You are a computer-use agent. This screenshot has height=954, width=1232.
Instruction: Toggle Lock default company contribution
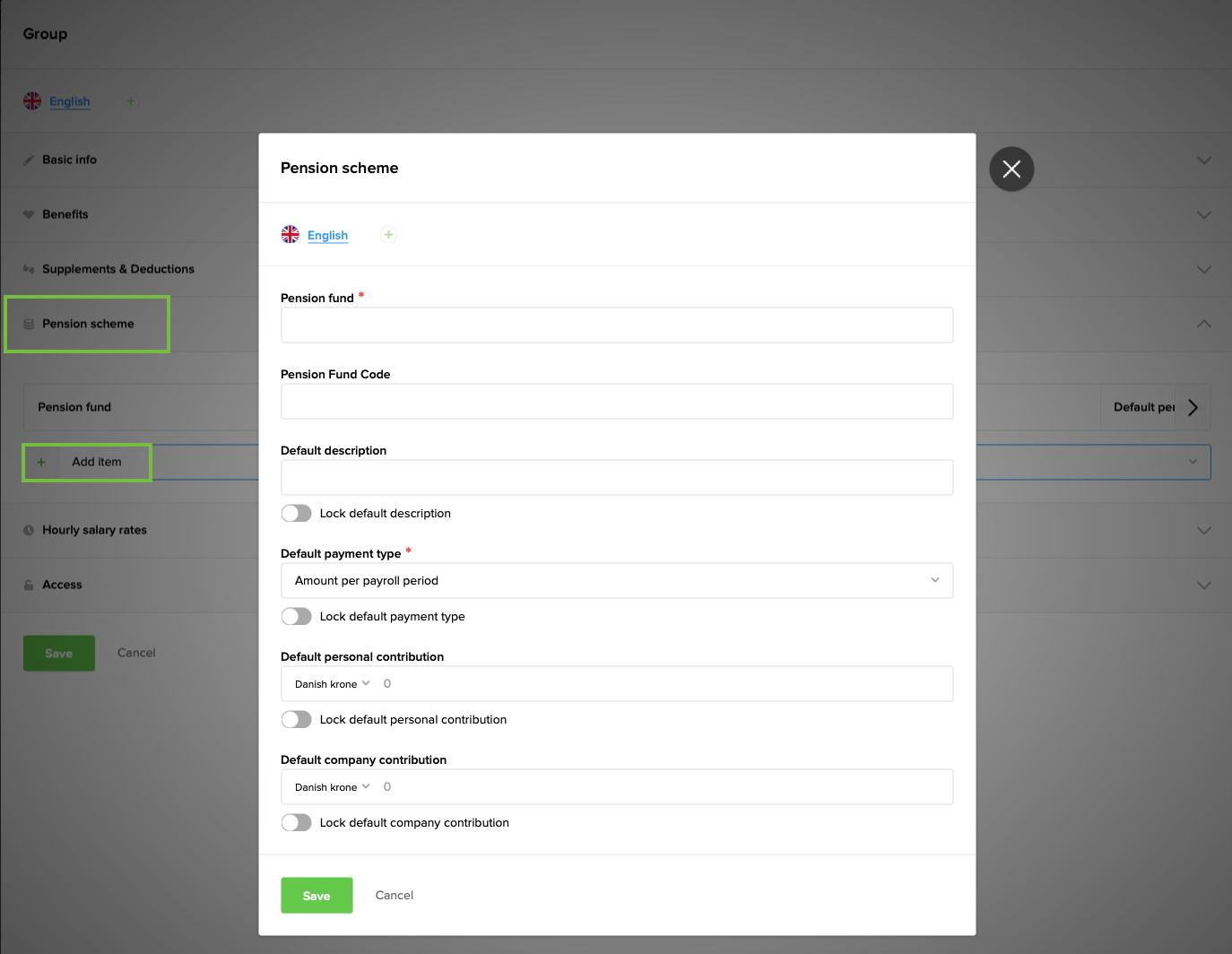(296, 822)
